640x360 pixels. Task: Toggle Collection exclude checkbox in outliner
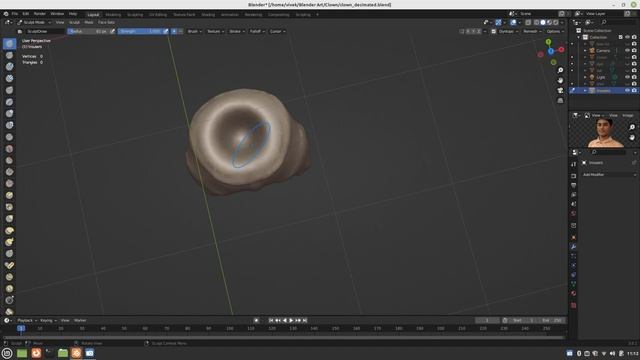[621, 37]
